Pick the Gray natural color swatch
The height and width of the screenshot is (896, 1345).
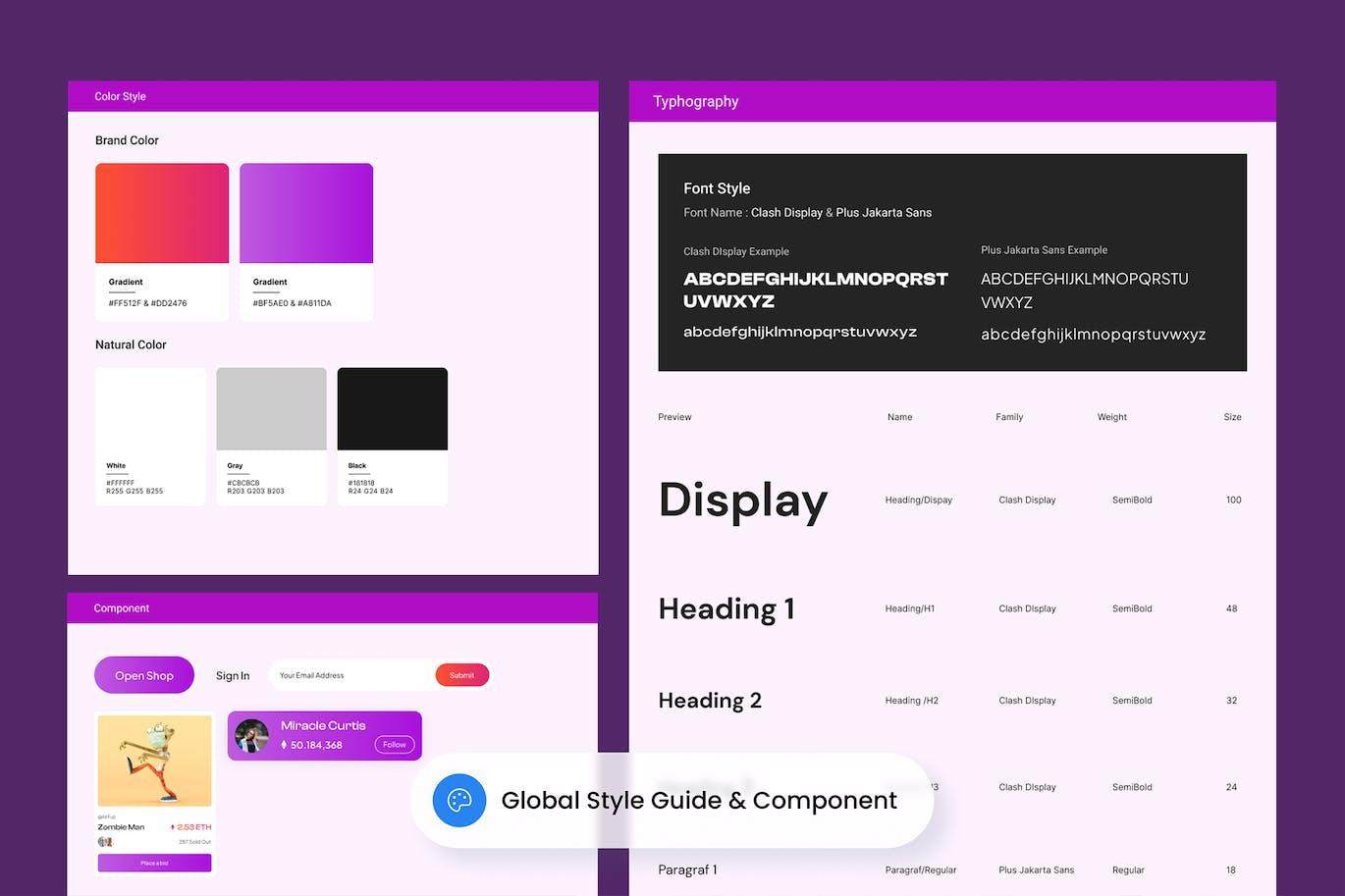[271, 409]
